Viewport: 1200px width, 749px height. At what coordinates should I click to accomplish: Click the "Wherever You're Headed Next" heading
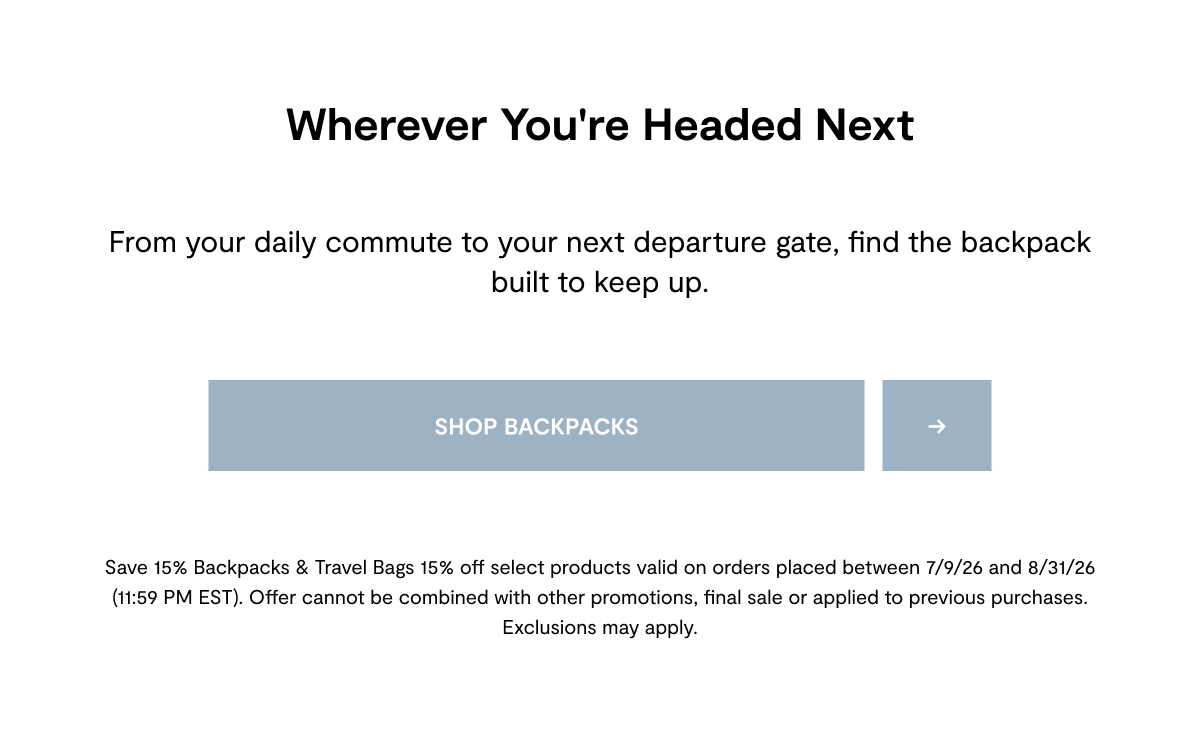pos(600,126)
